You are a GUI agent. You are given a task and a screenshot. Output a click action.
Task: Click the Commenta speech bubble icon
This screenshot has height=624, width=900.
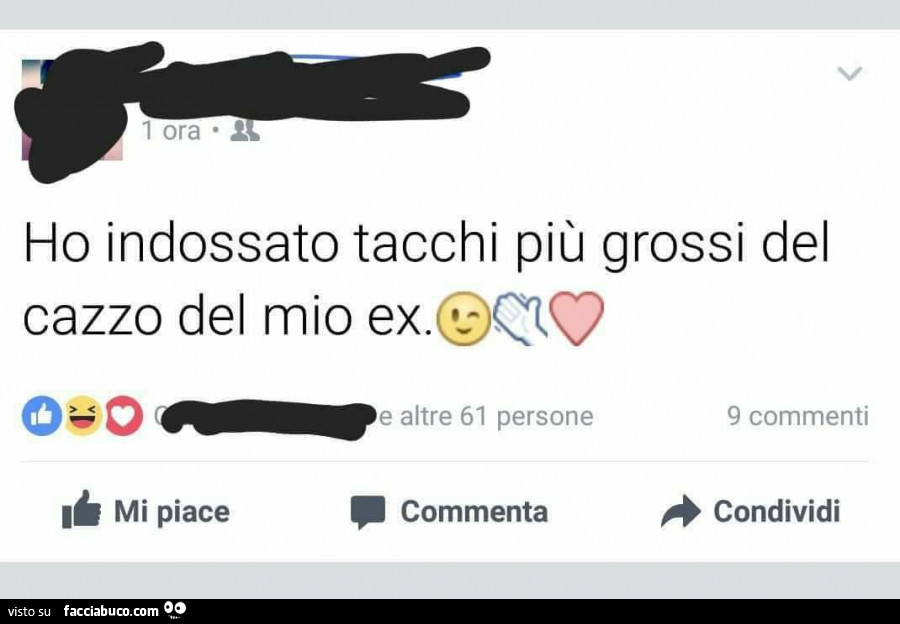[367, 511]
